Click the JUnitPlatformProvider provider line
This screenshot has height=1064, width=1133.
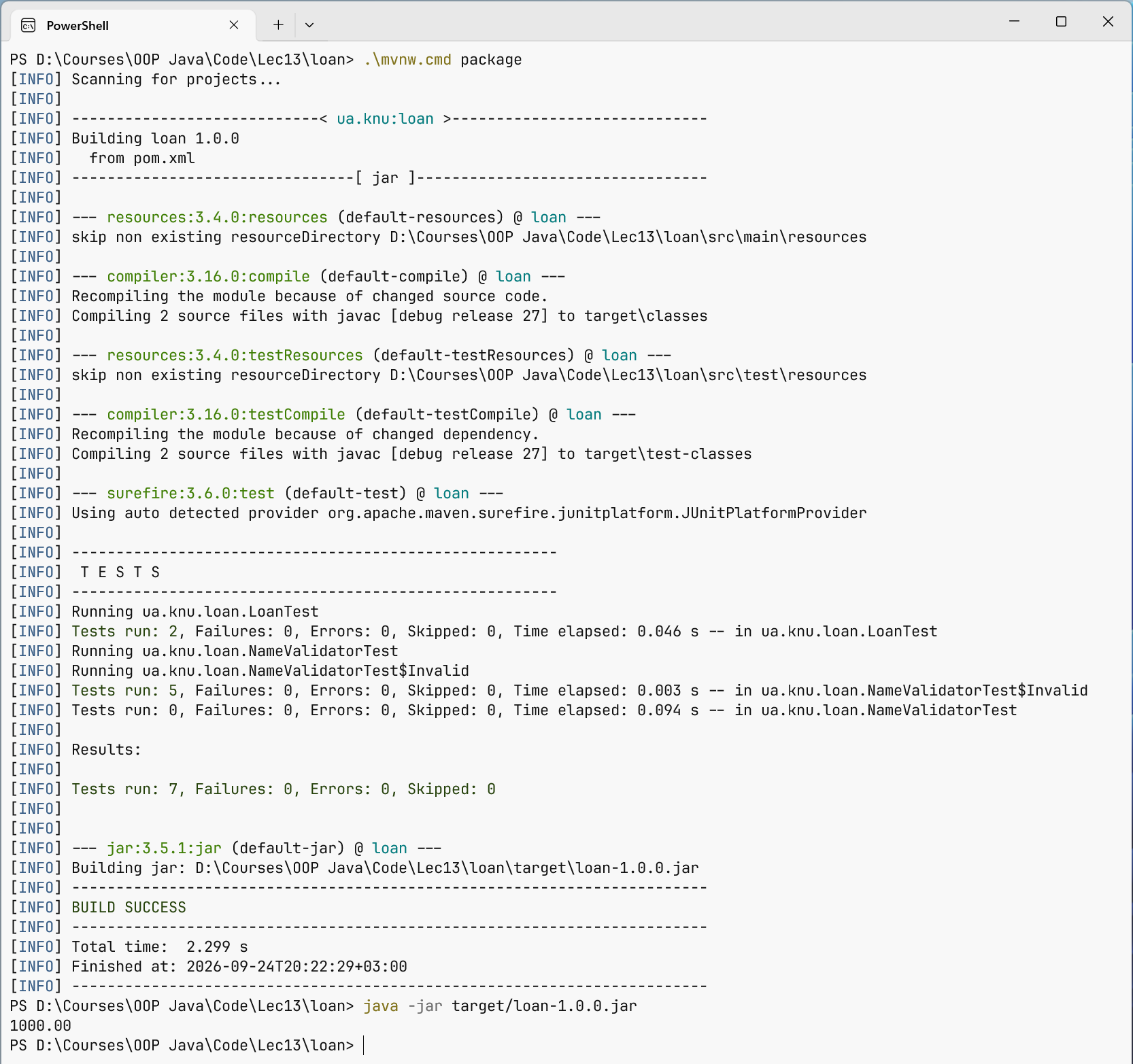point(469,513)
